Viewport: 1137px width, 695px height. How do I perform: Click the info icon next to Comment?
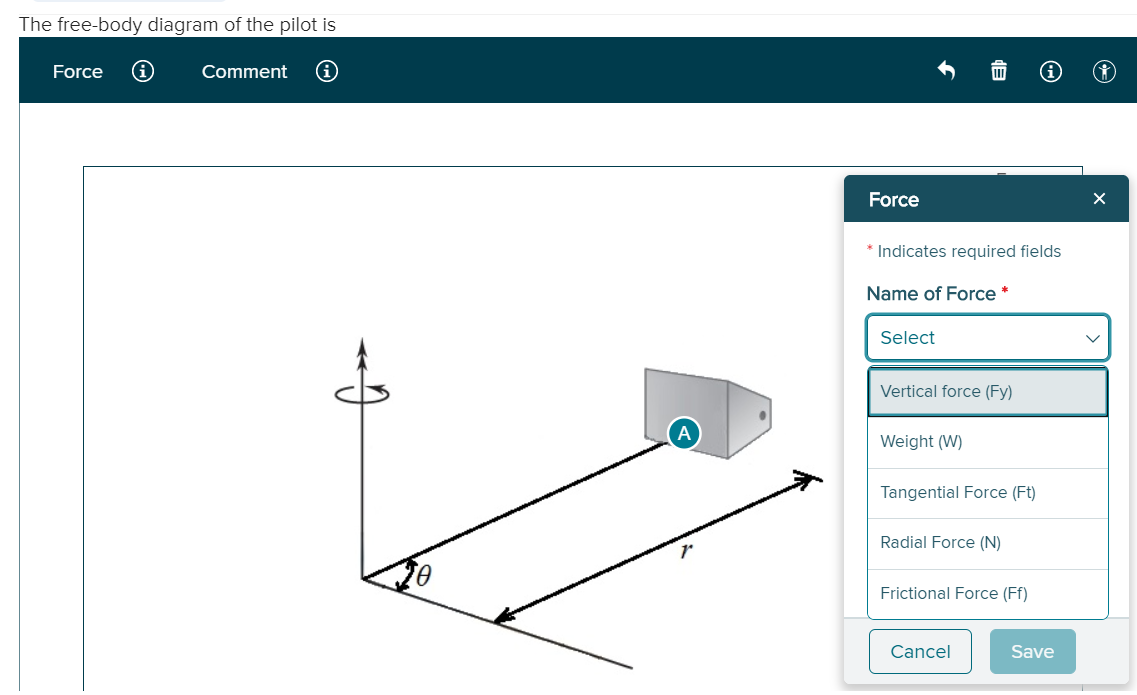click(x=327, y=71)
